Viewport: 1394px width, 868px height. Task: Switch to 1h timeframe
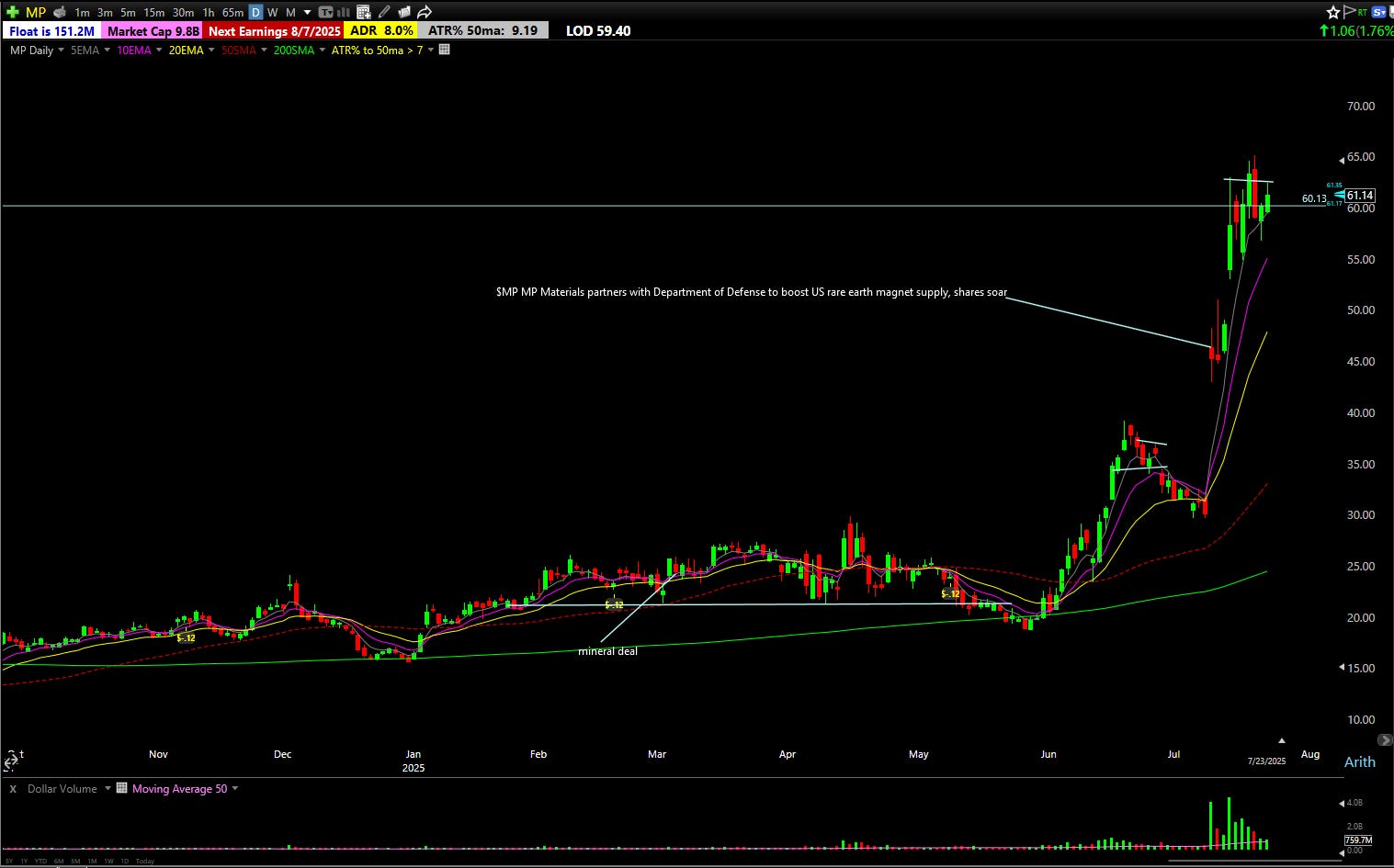tap(209, 13)
